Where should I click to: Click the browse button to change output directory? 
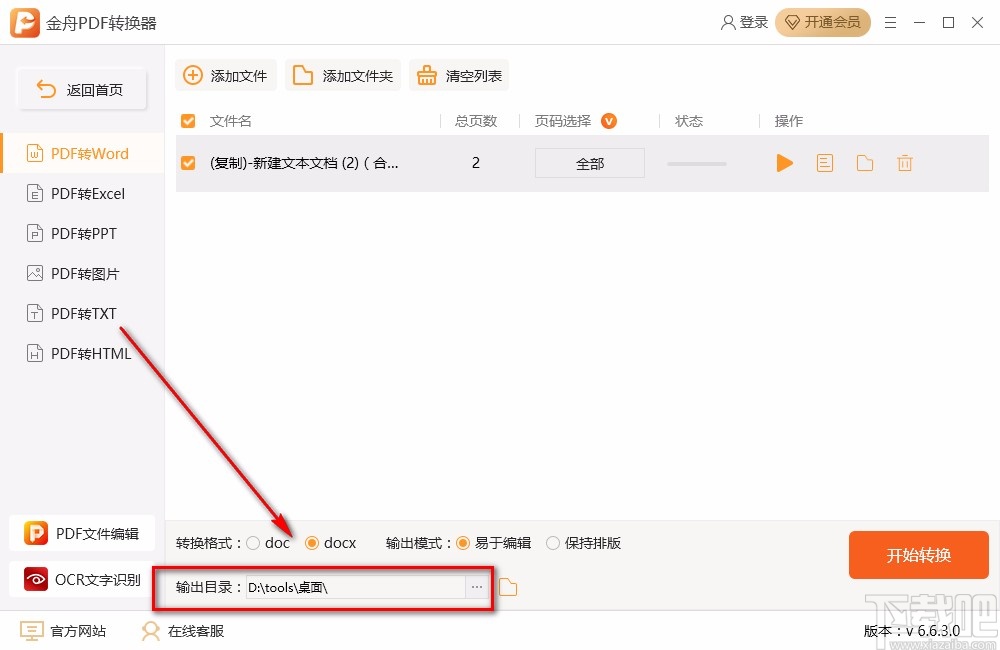pos(477,587)
